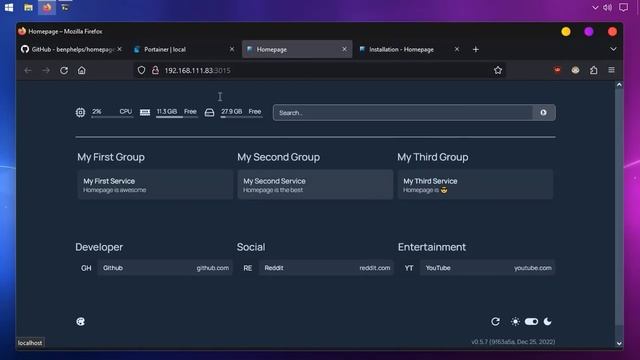Click the purple maximize window button
640x360 pixels.
tap(589, 31)
